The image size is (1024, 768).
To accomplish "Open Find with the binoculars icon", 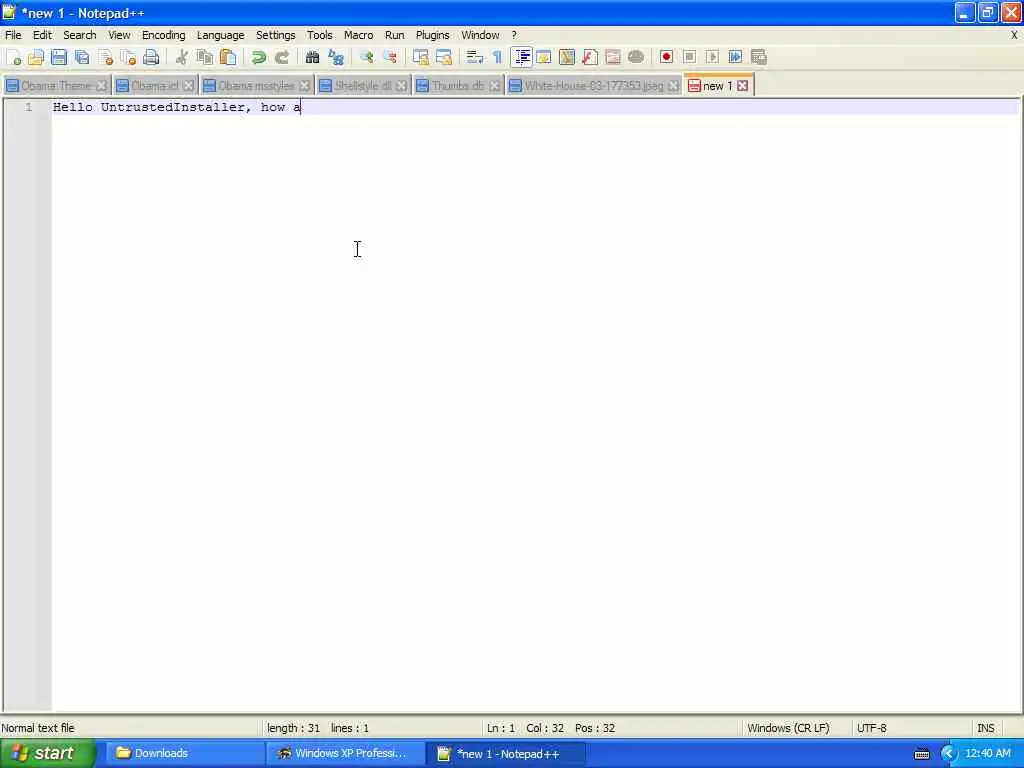I will (312, 57).
